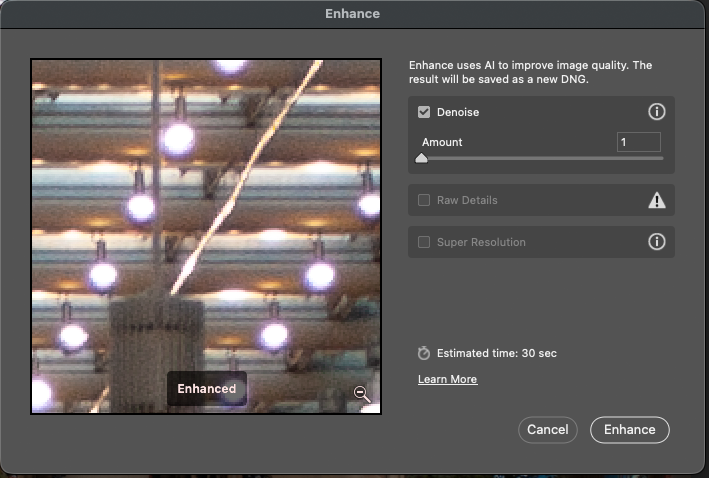Click the Enhance dialog title bar
The image size is (709, 478).
click(352, 14)
